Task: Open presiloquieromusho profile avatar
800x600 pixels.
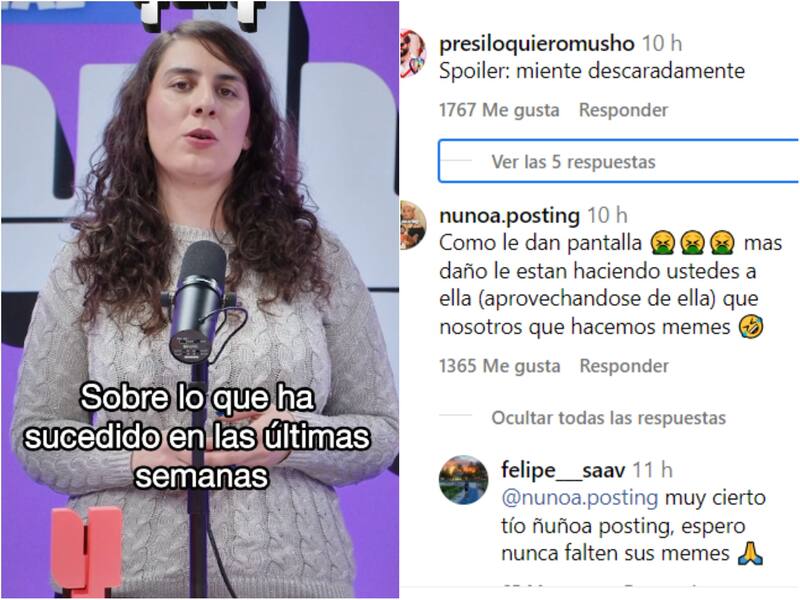Action: click(x=412, y=54)
